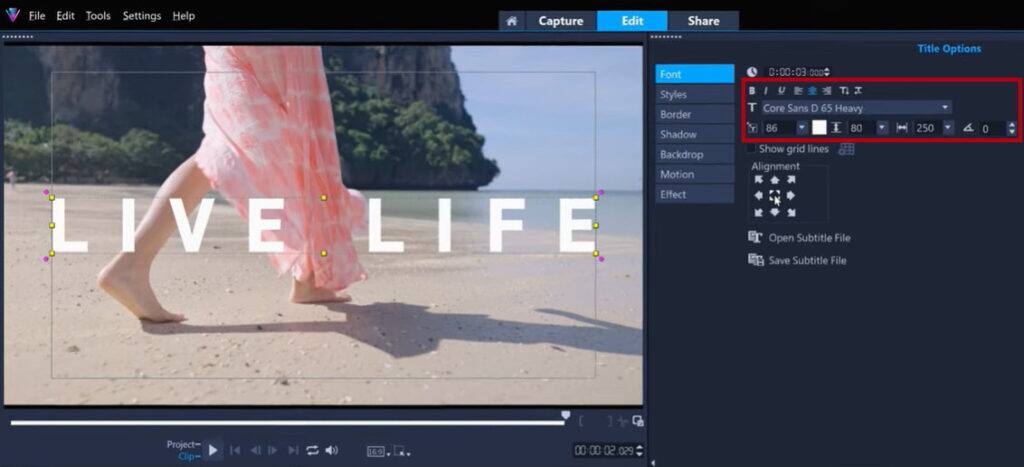Image resolution: width=1024 pixels, height=467 pixels.
Task: Select the Motion options tab
Action: click(x=695, y=174)
